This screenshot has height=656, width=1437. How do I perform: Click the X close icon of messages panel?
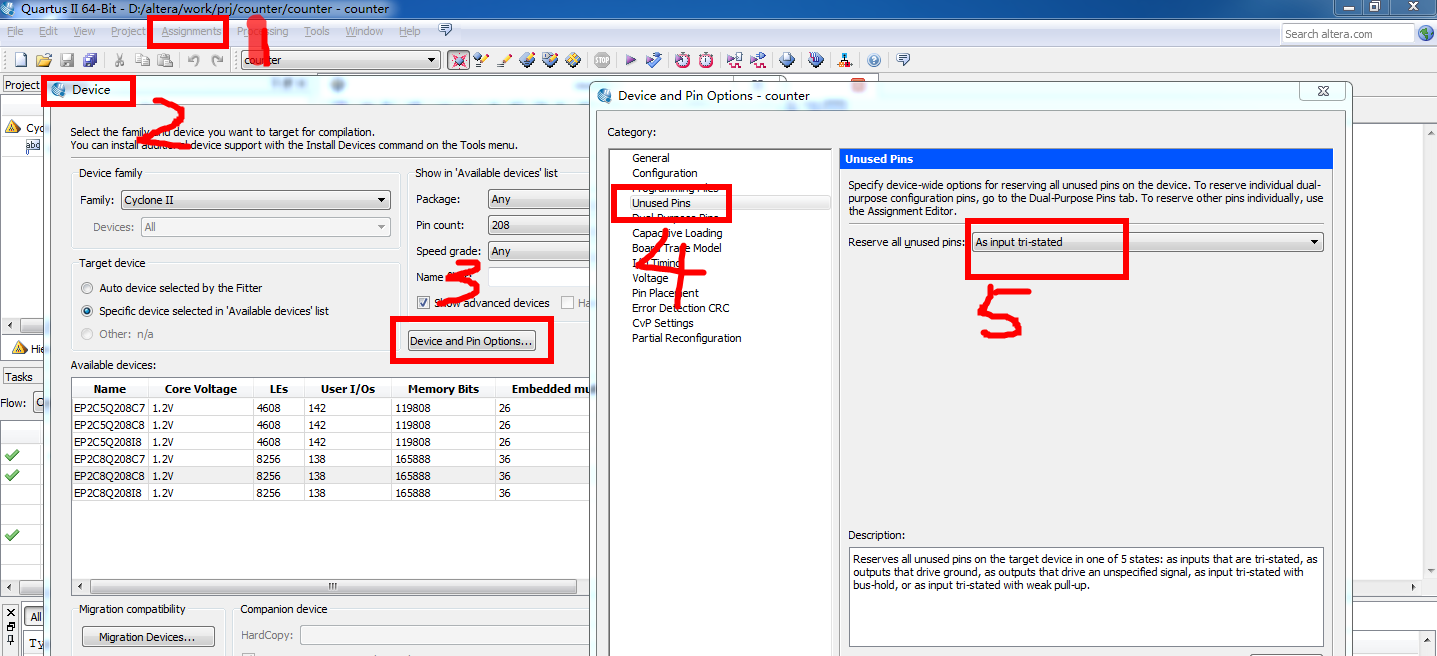(x=11, y=612)
